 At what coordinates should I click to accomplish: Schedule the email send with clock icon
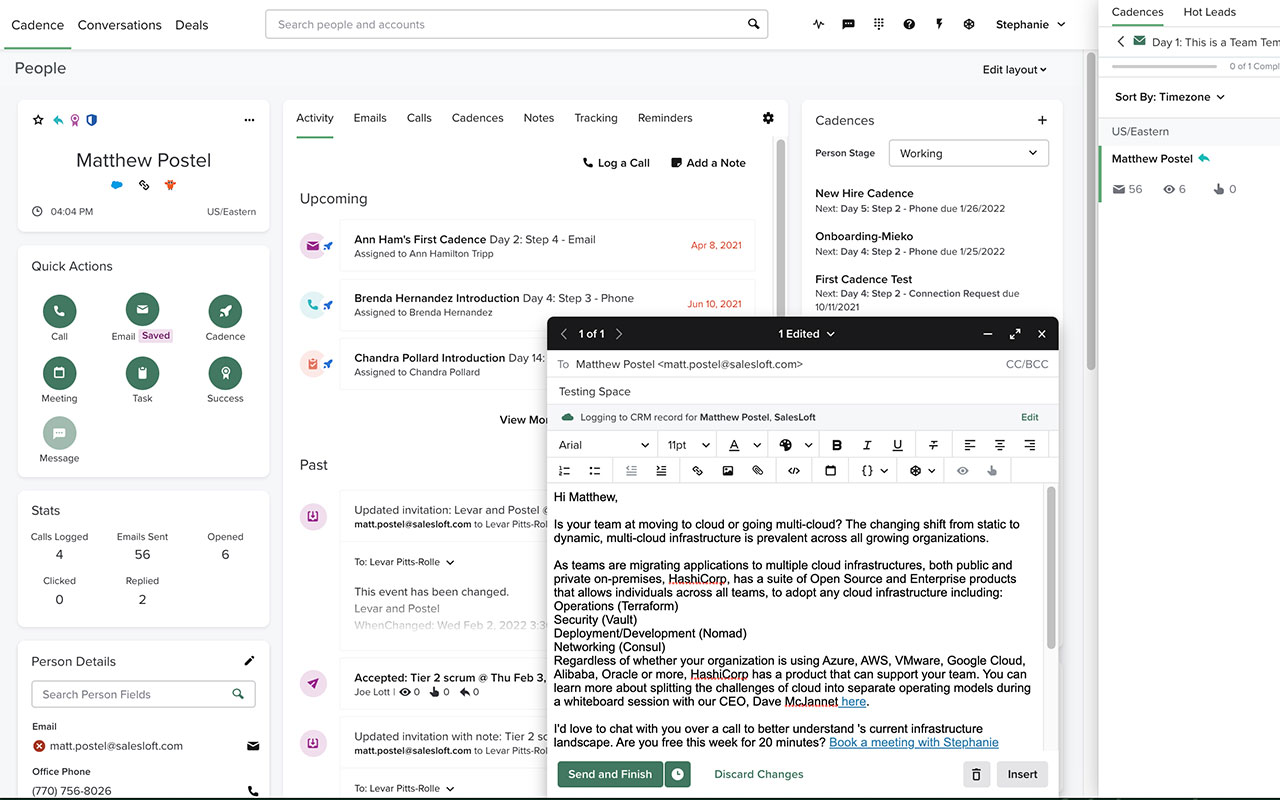click(x=678, y=774)
